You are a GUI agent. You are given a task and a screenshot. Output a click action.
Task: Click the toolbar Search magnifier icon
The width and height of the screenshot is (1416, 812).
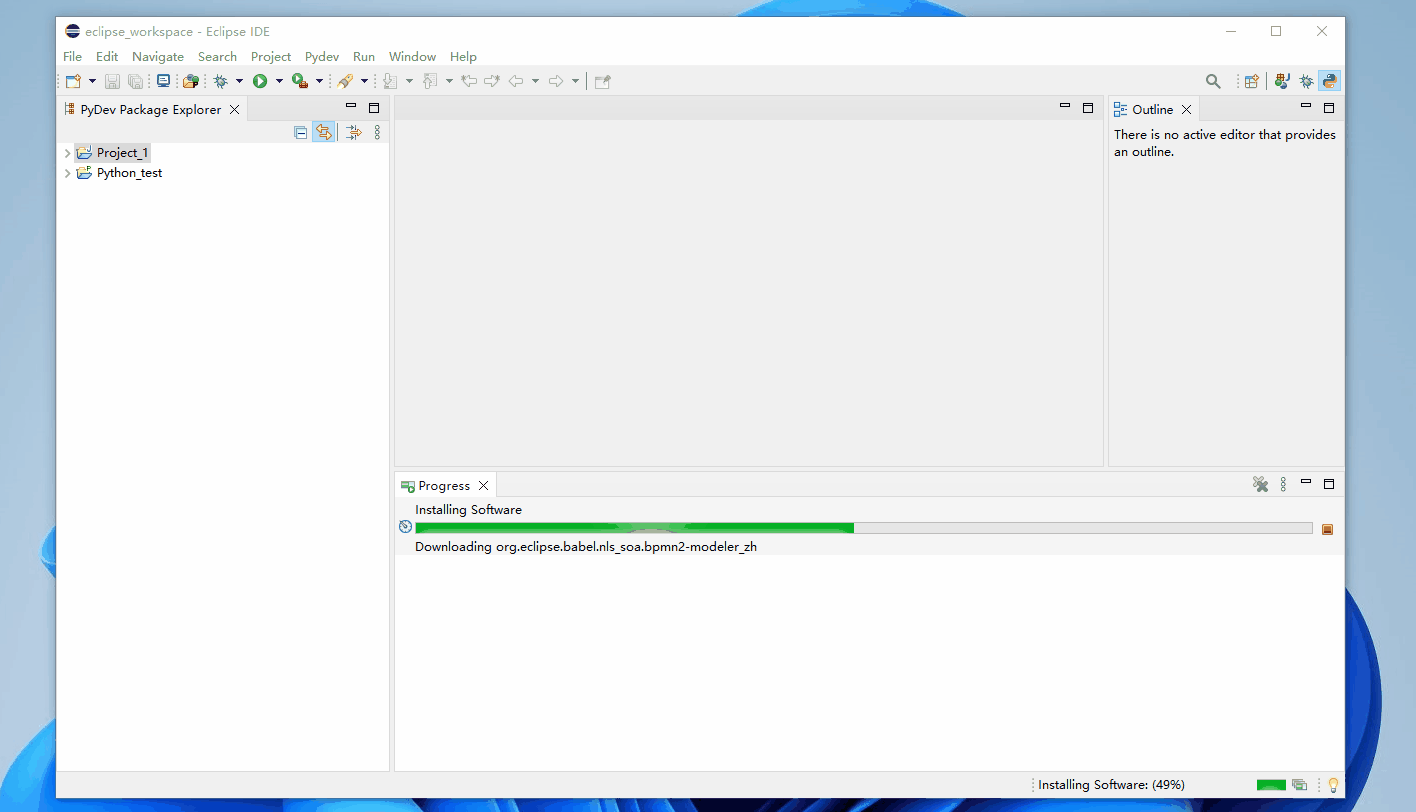(1213, 82)
